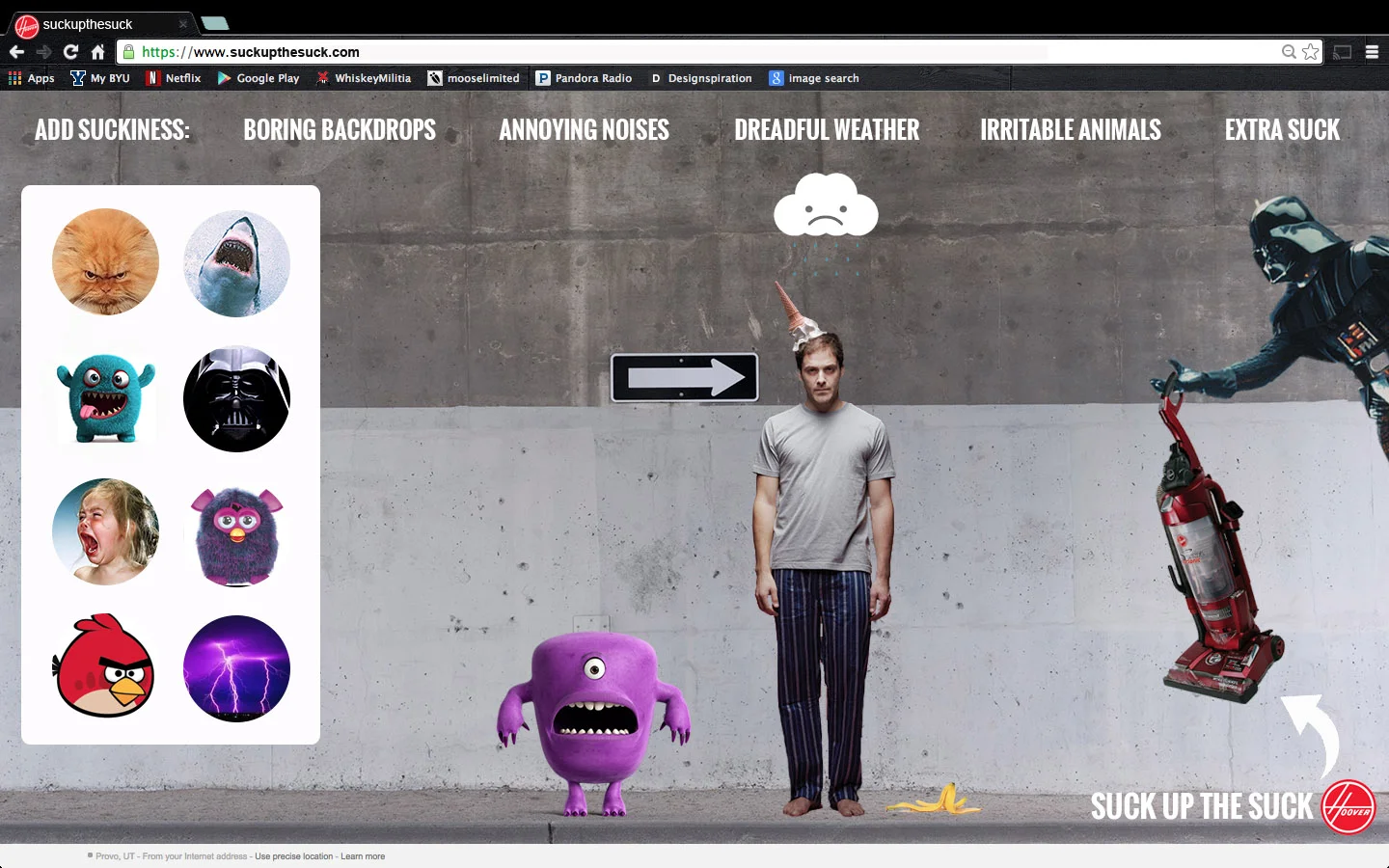Click the purple one-eyed monster character
The height and width of the screenshot is (868, 1389).
(593, 723)
